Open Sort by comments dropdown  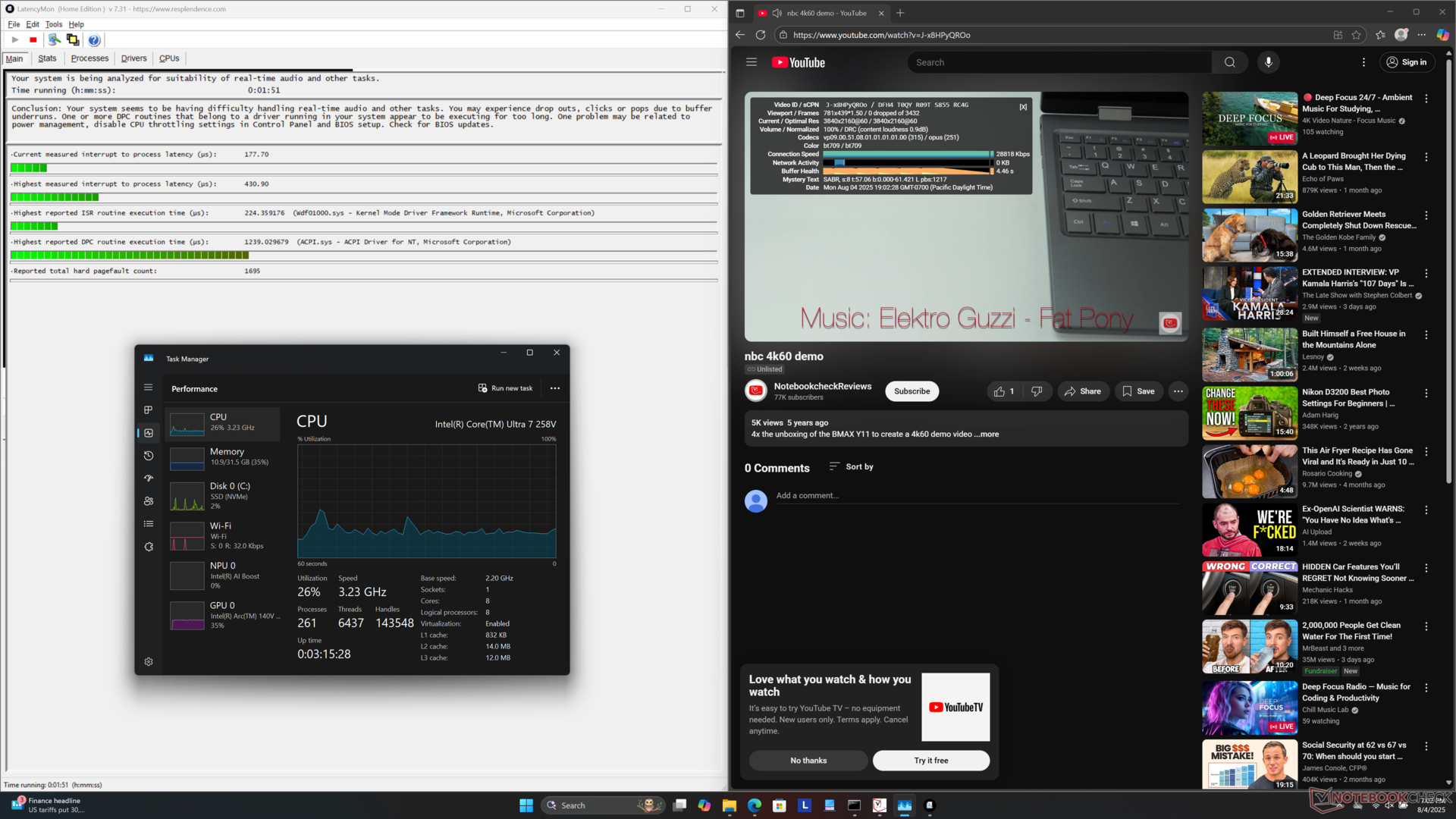click(851, 466)
